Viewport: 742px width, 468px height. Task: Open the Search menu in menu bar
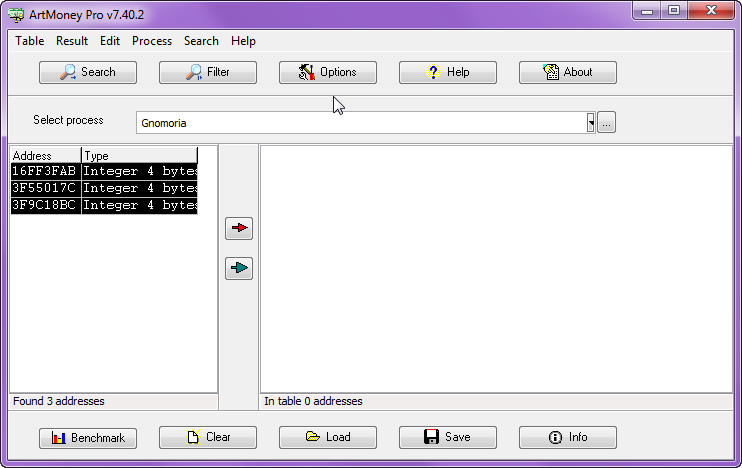(201, 41)
